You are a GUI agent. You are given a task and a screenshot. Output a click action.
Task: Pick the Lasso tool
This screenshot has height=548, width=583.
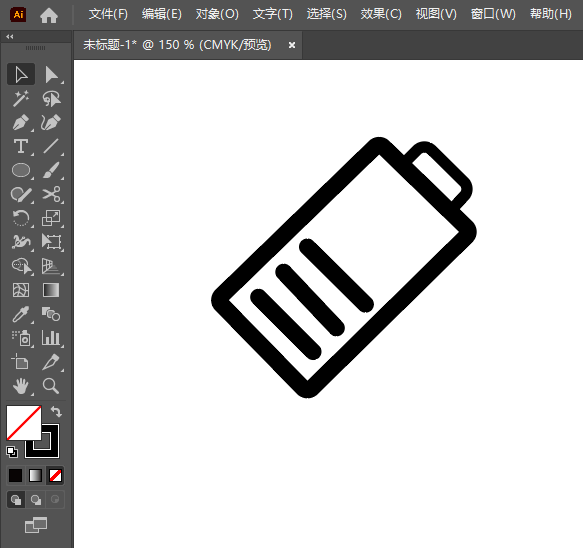[x=51, y=99]
